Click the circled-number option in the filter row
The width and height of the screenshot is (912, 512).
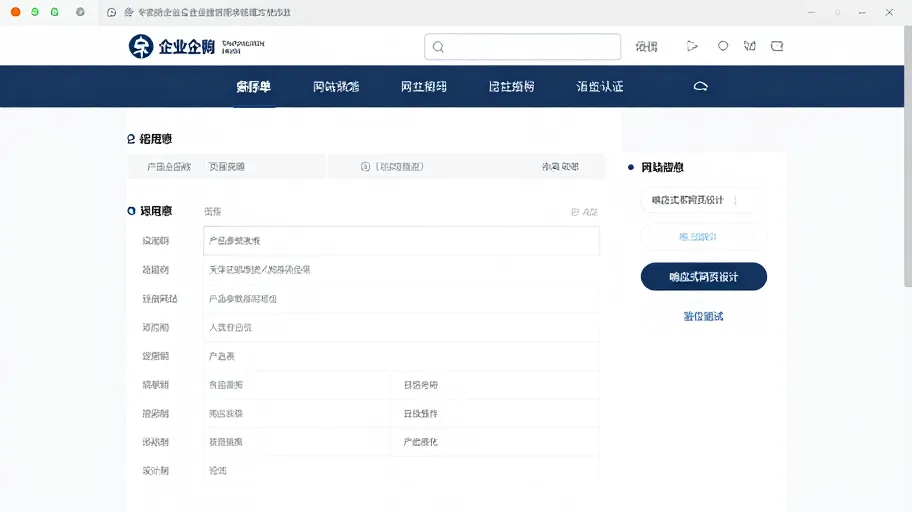(x=392, y=167)
